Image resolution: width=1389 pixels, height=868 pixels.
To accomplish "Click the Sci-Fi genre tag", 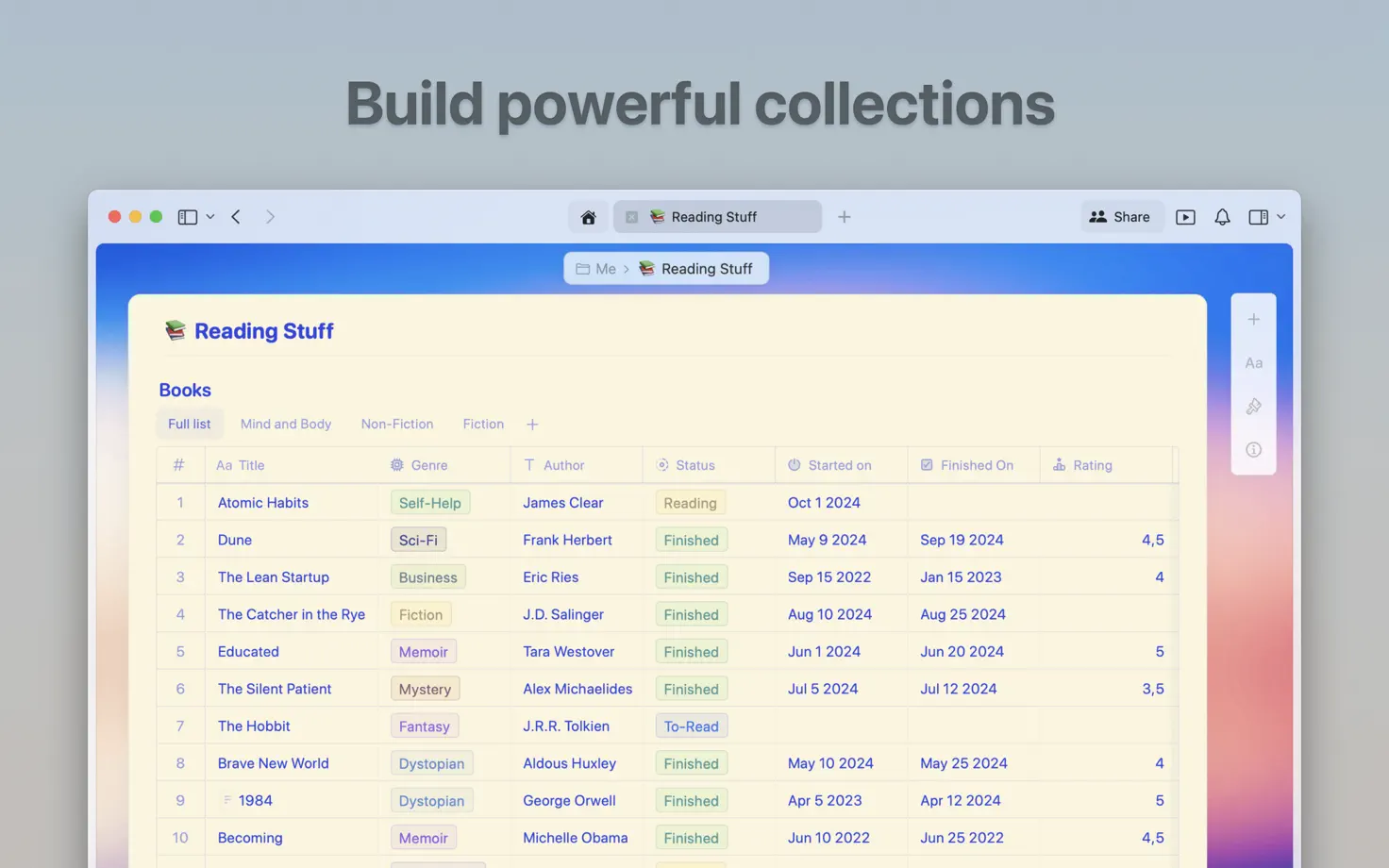I will click(418, 541).
